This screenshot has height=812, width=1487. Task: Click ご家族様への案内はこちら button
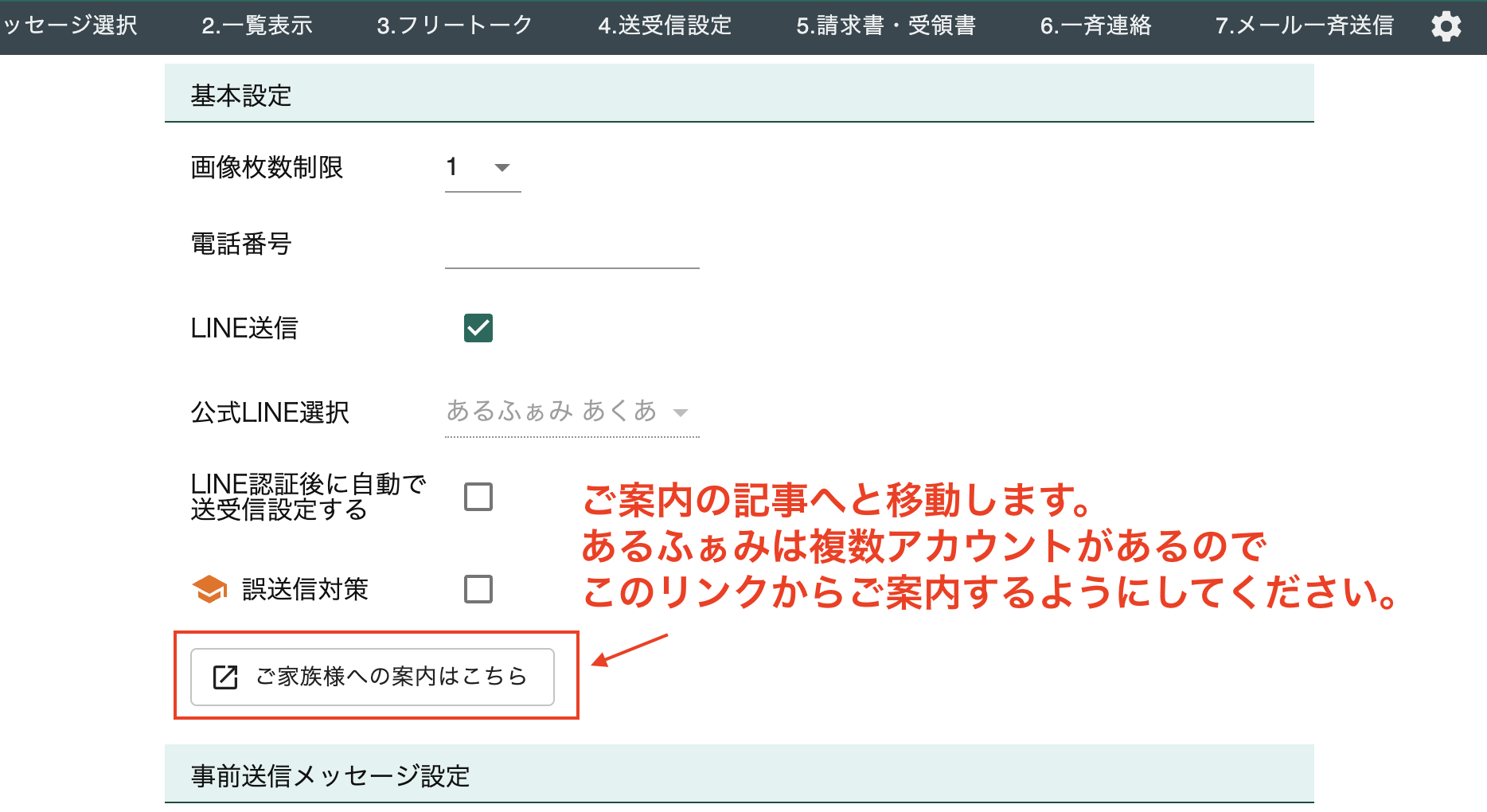(x=373, y=677)
